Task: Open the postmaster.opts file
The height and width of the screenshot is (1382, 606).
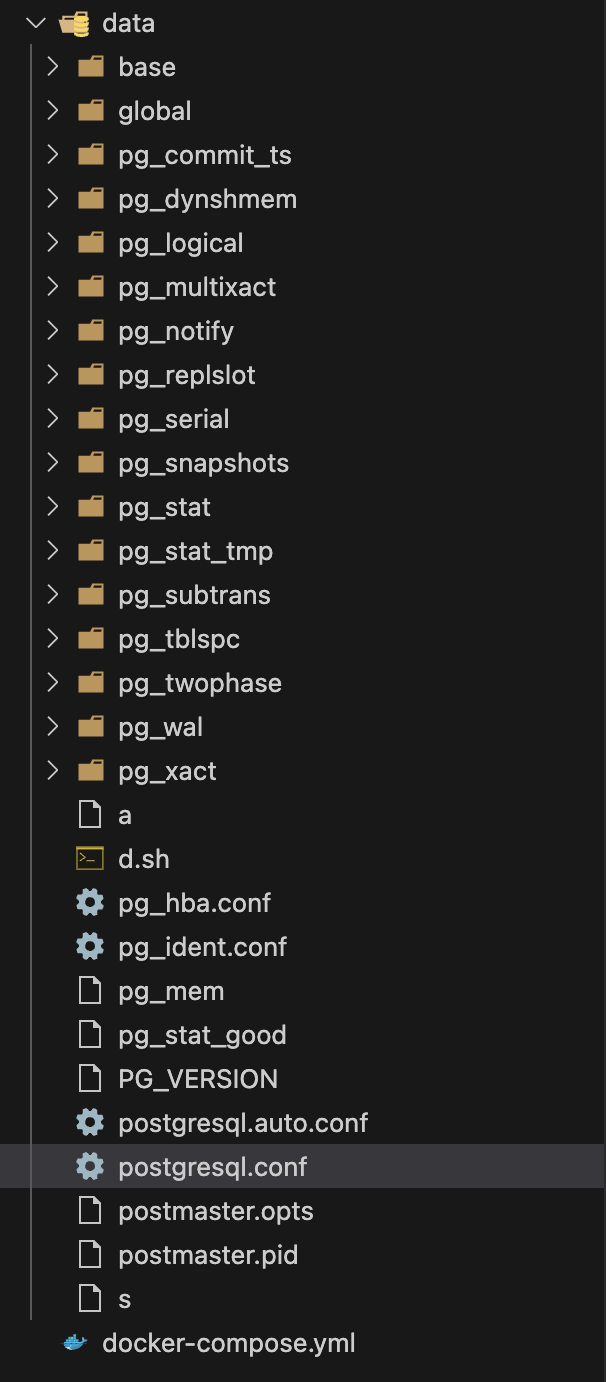Action: pos(215,1211)
